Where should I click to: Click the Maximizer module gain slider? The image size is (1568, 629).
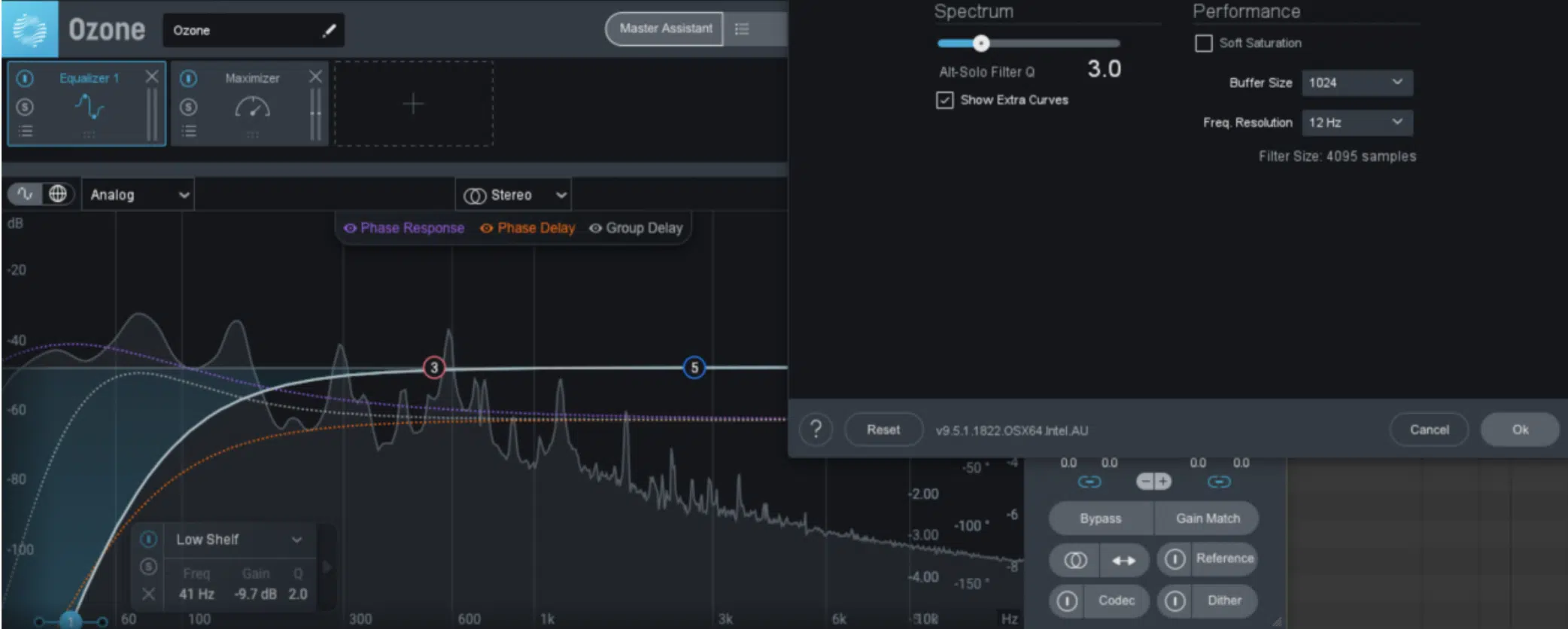315,114
